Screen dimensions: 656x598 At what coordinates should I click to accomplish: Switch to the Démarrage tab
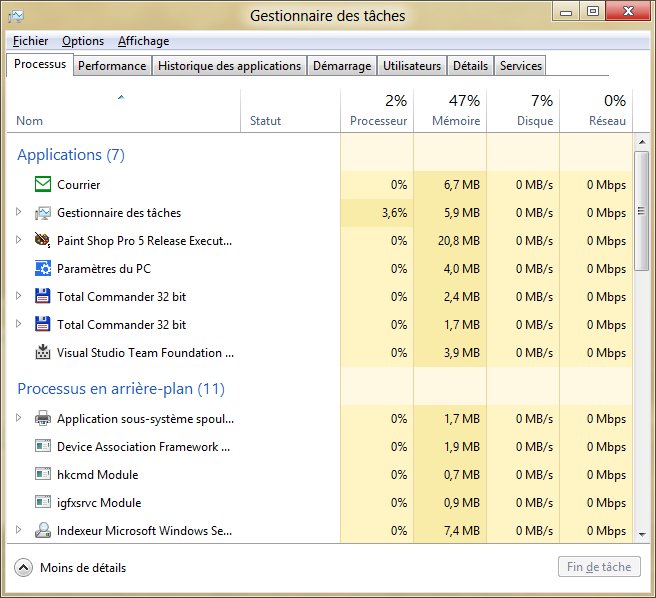342,66
